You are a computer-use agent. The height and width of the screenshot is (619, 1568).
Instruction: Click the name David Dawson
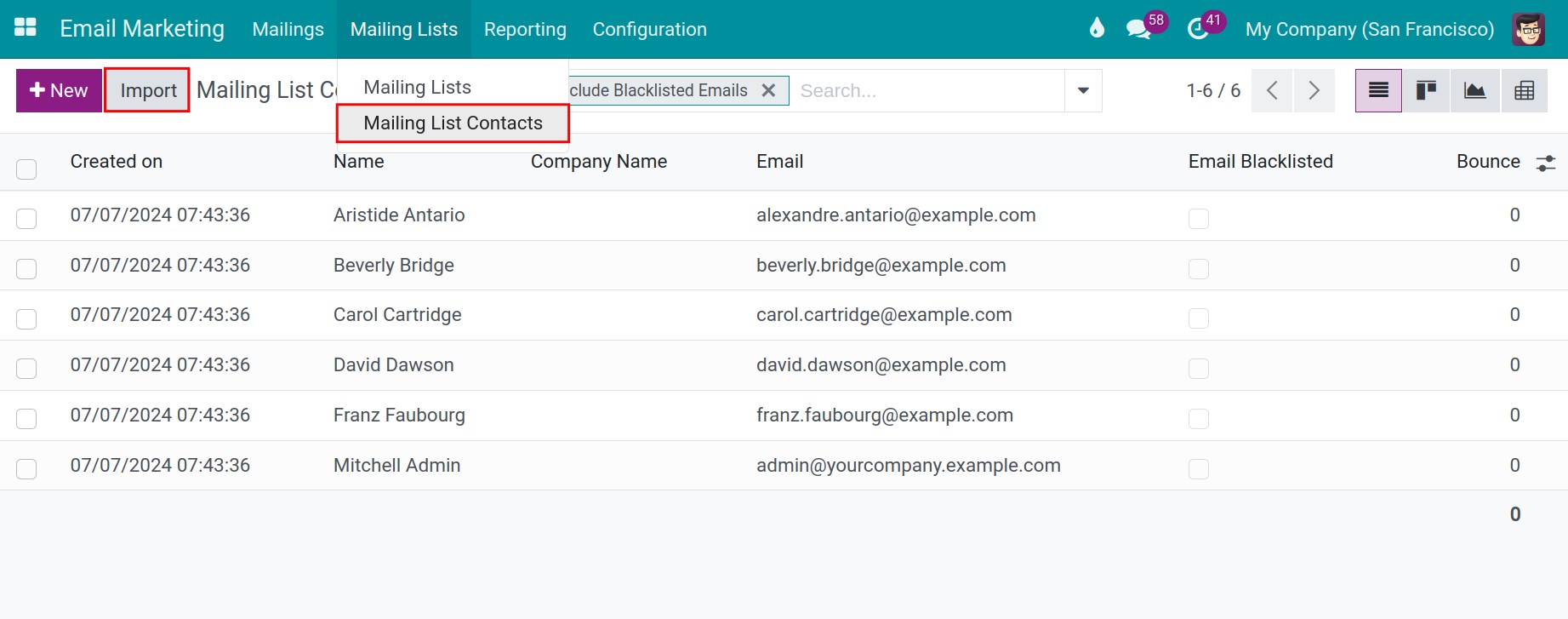(x=394, y=365)
